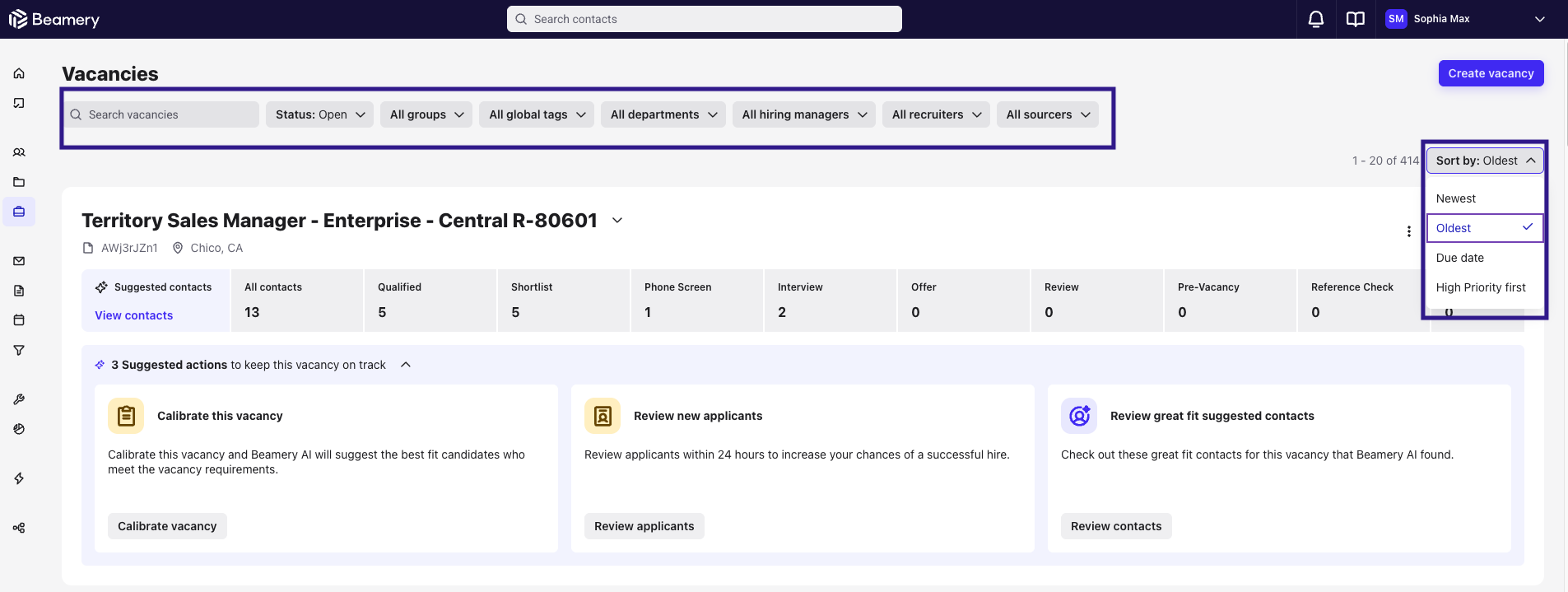The width and height of the screenshot is (1568, 592).
Task: Click the funnel icon in sidebar
Action: [19, 350]
